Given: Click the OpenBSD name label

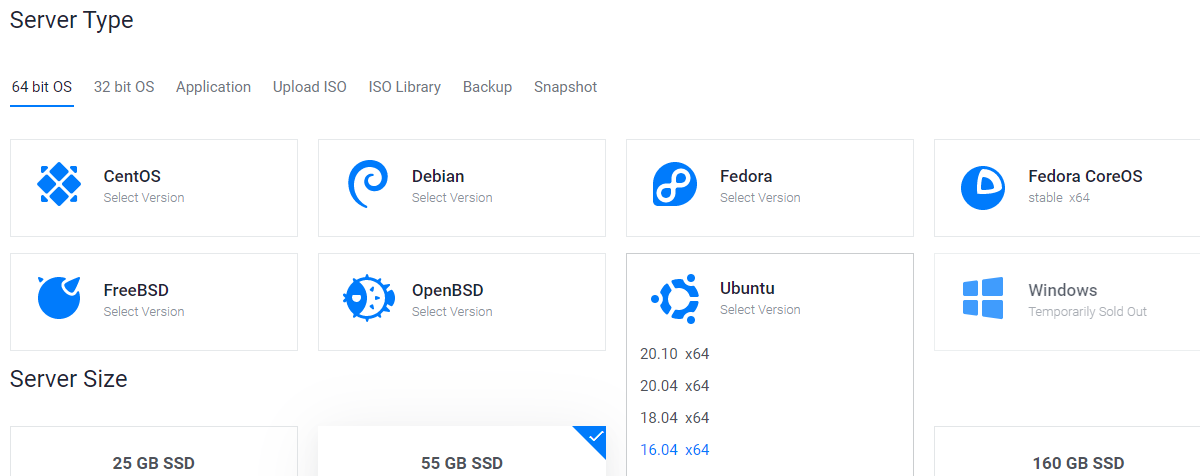Looking at the screenshot, I should (x=447, y=290).
